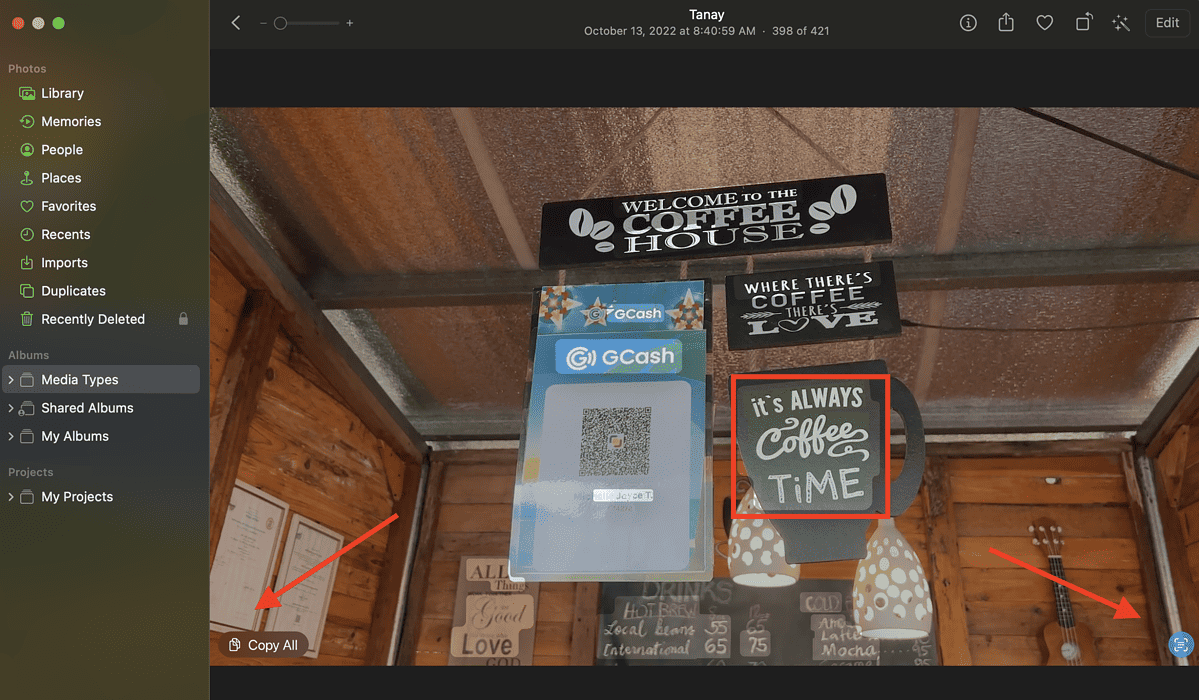Click the Share icon in the toolbar
Image resolution: width=1199 pixels, height=700 pixels.
point(1006,22)
